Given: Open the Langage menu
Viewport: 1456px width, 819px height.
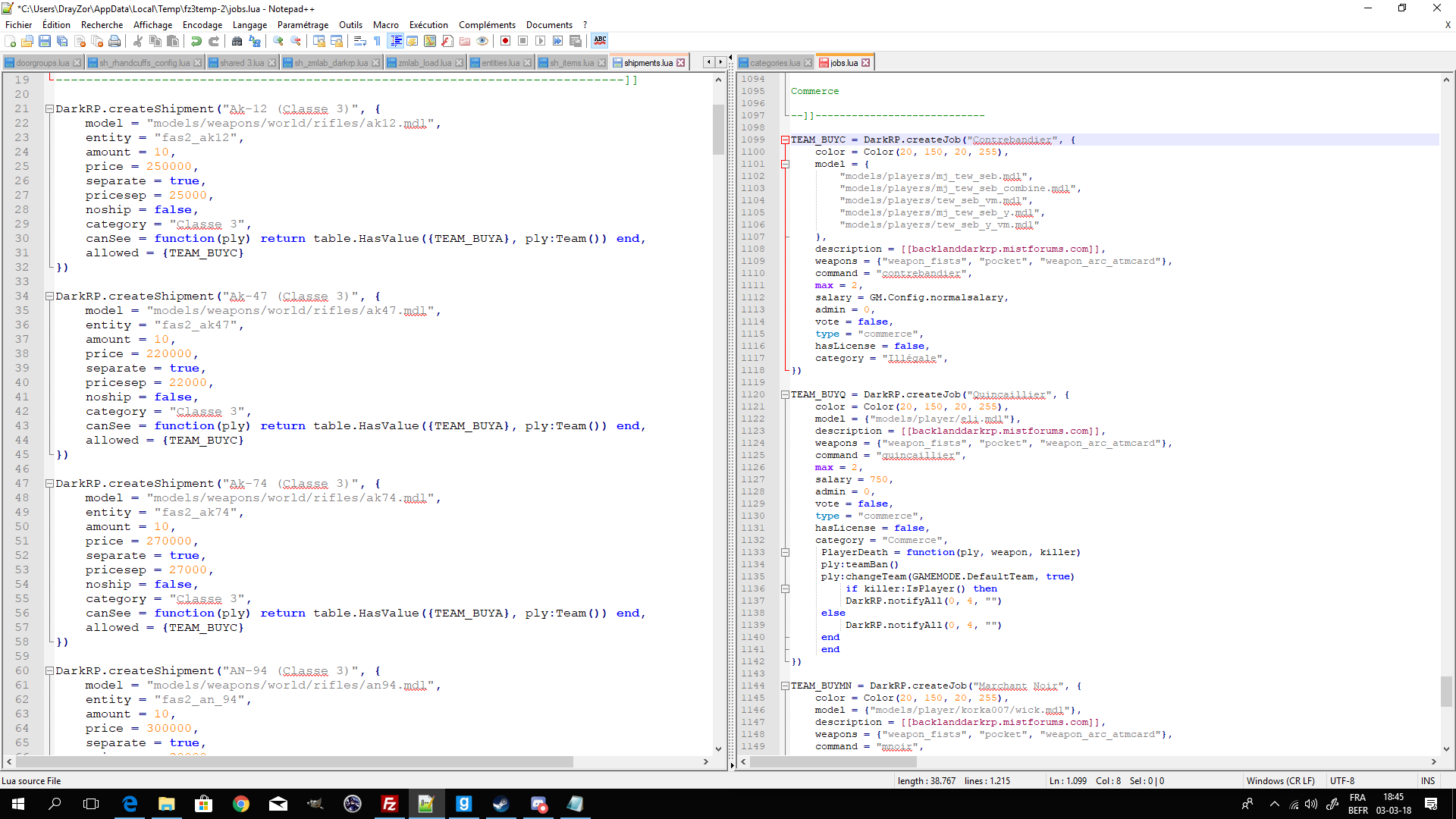Looking at the screenshot, I should tap(249, 25).
